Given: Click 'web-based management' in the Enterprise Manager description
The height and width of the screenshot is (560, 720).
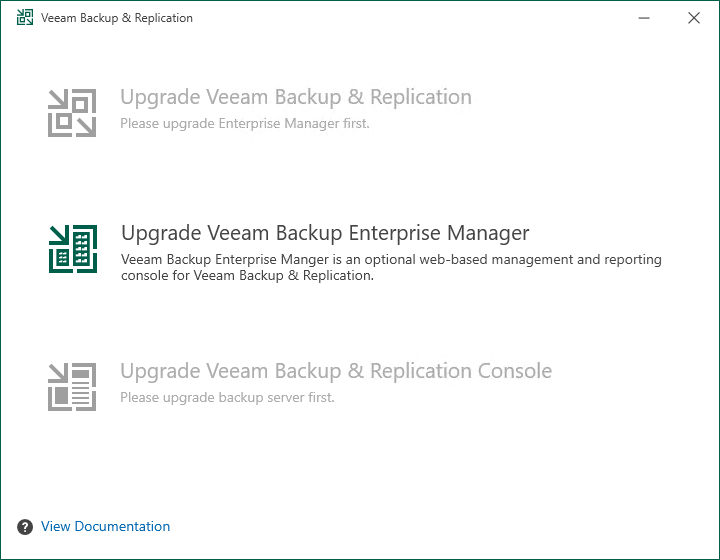Looking at the screenshot, I should click(x=481, y=260).
